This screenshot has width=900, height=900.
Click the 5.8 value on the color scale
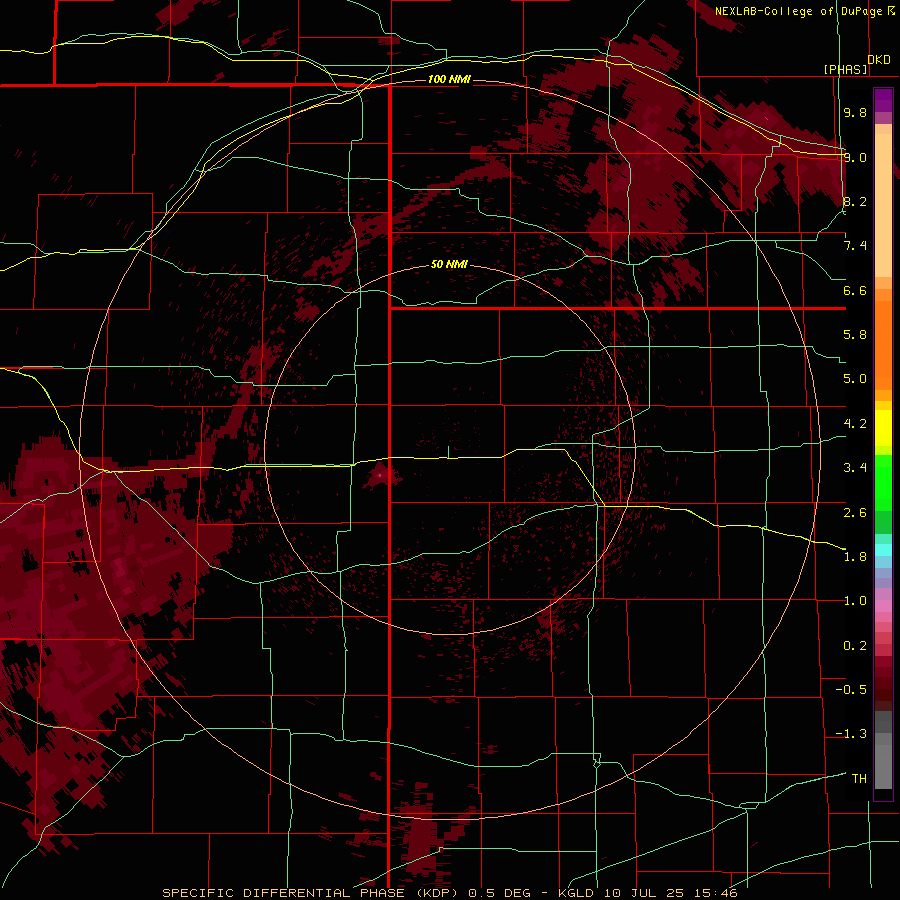855,335
